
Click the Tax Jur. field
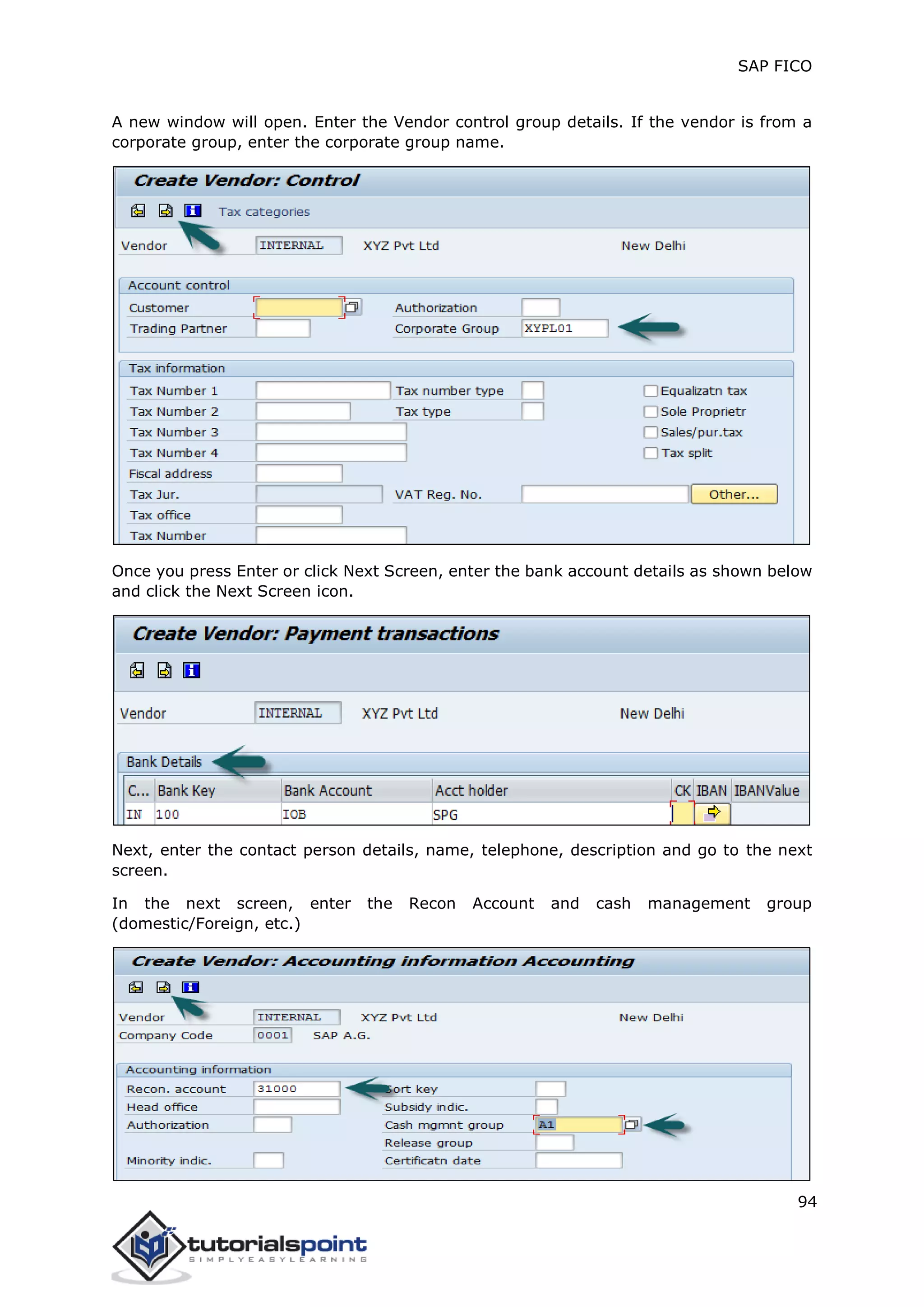pyautogui.click(x=319, y=494)
